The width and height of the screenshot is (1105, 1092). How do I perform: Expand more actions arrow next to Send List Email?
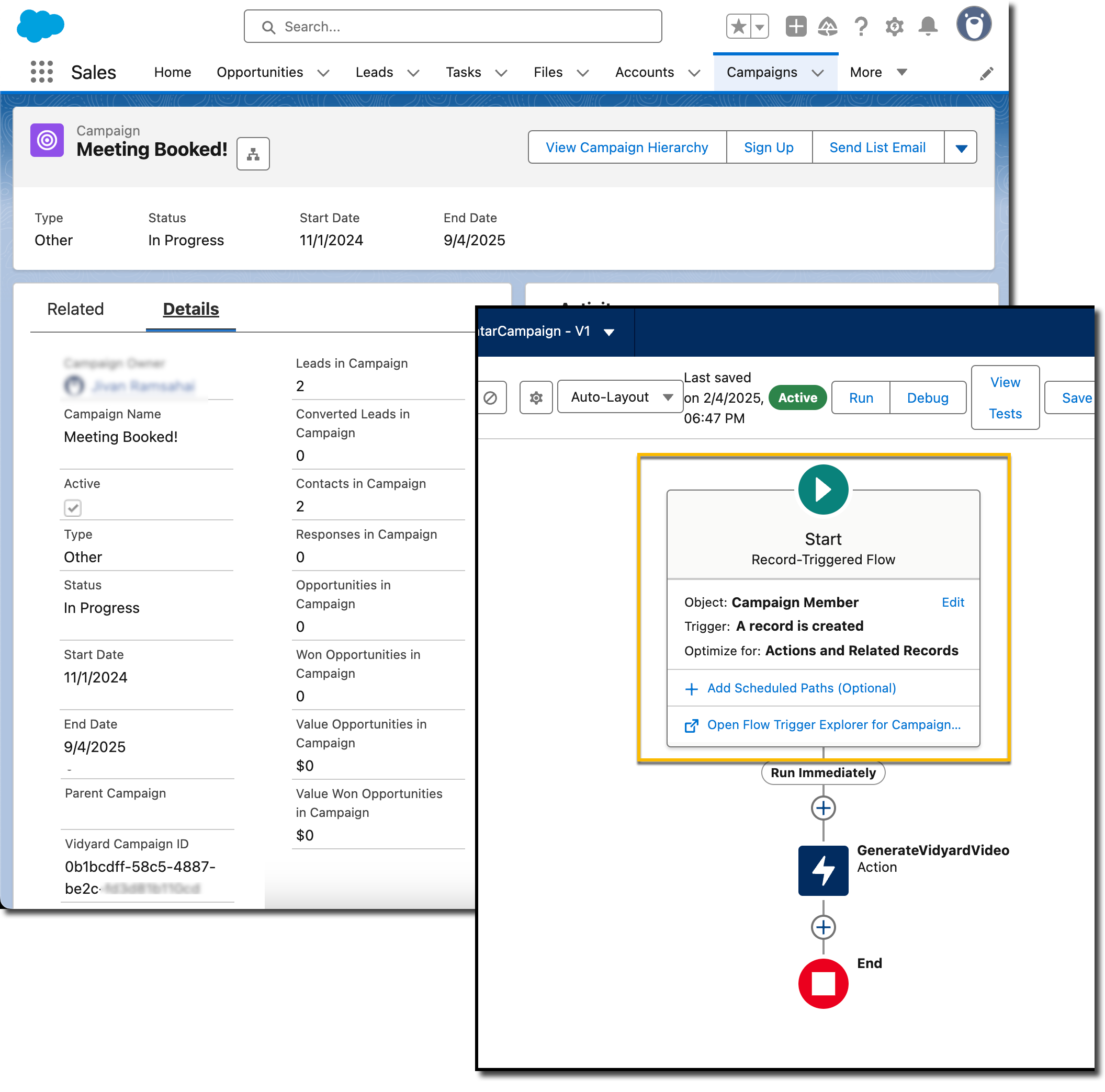[960, 148]
